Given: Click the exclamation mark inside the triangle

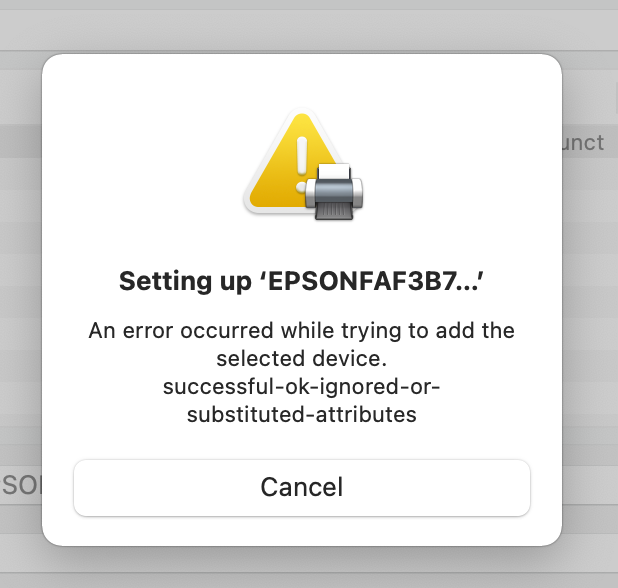Looking at the screenshot, I should (x=302, y=164).
